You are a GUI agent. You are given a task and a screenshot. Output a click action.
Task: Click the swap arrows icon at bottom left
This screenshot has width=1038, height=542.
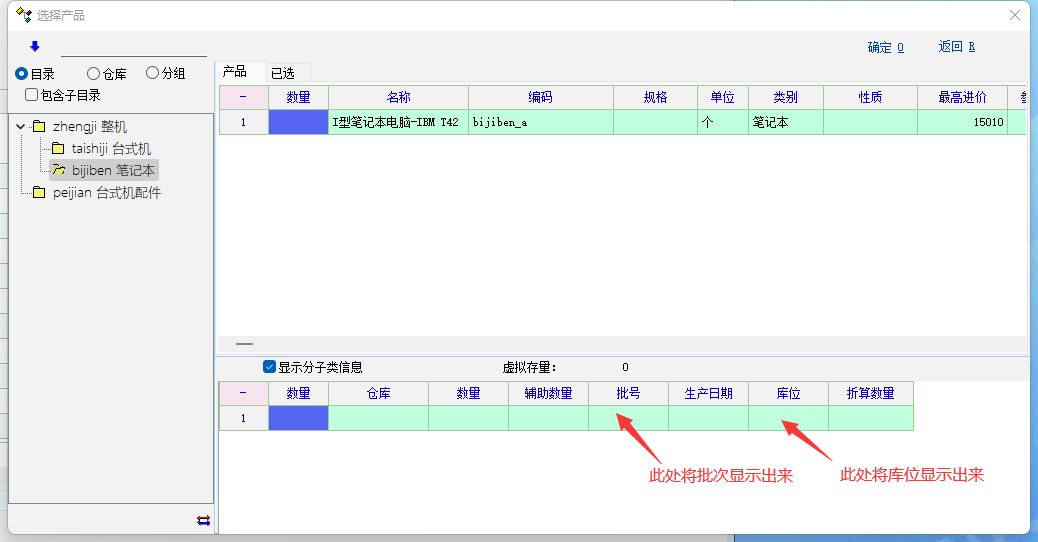tap(203, 520)
